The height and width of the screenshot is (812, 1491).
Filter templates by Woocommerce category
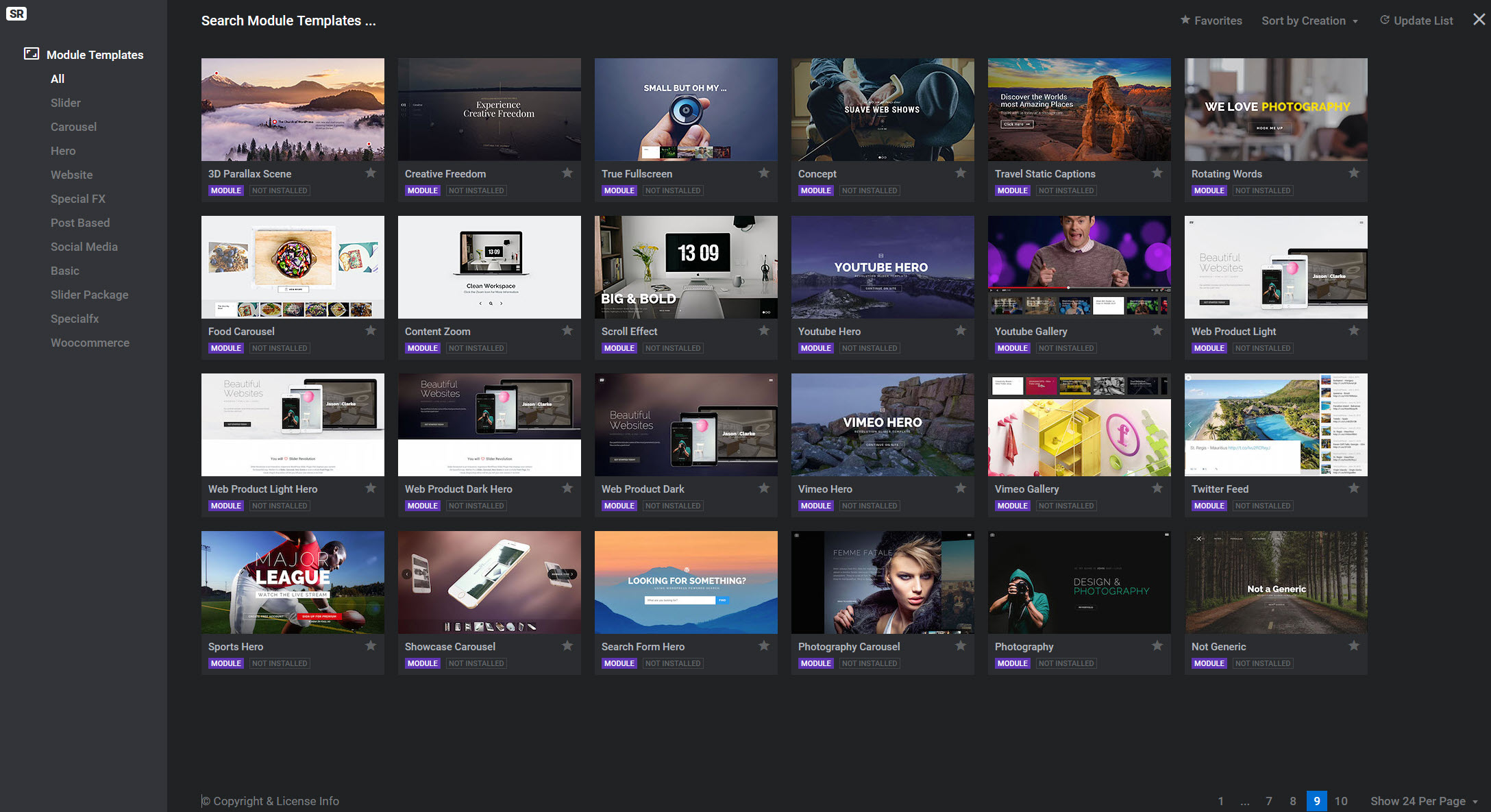(90, 343)
